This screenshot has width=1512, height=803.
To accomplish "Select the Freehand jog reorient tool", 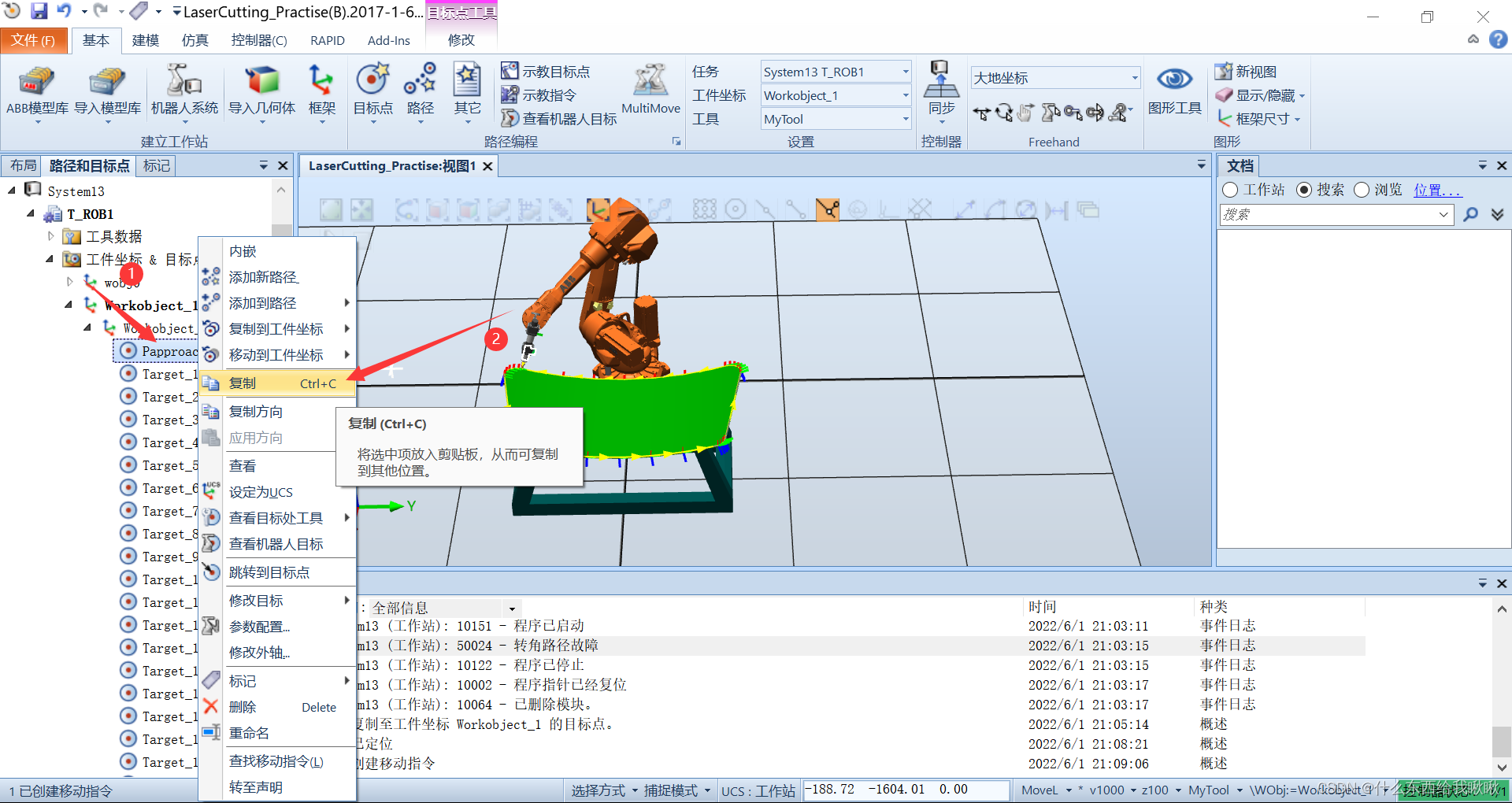I will coord(1095,113).
